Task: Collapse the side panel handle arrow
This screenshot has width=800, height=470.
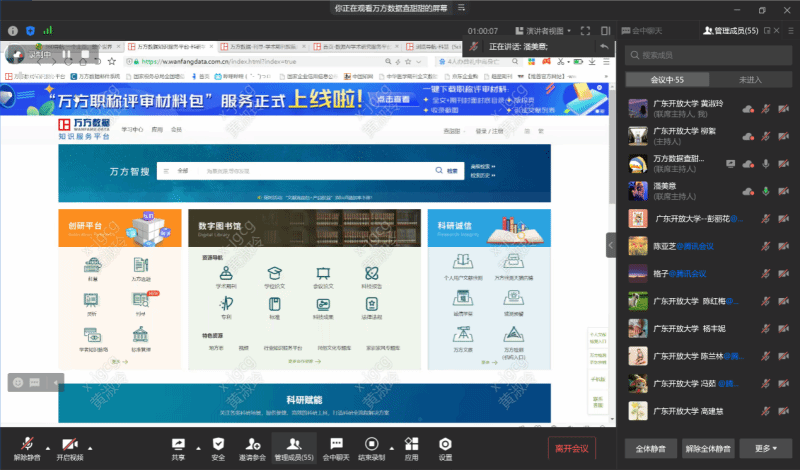Action: (611, 245)
